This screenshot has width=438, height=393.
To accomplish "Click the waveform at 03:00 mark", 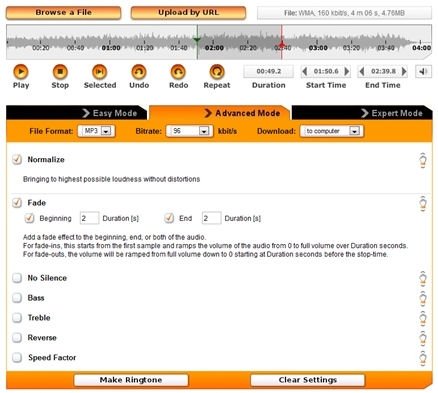I will 318,48.
